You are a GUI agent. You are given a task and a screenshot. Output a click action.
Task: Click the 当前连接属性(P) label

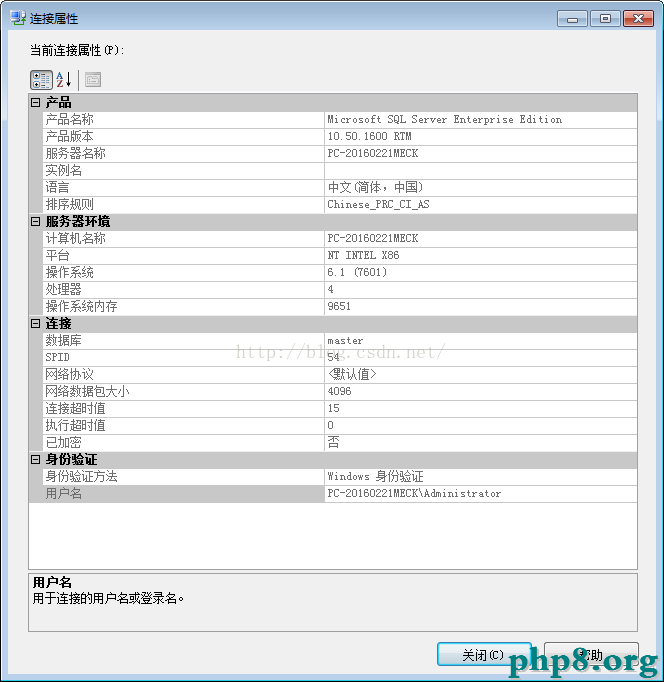click(x=77, y=50)
